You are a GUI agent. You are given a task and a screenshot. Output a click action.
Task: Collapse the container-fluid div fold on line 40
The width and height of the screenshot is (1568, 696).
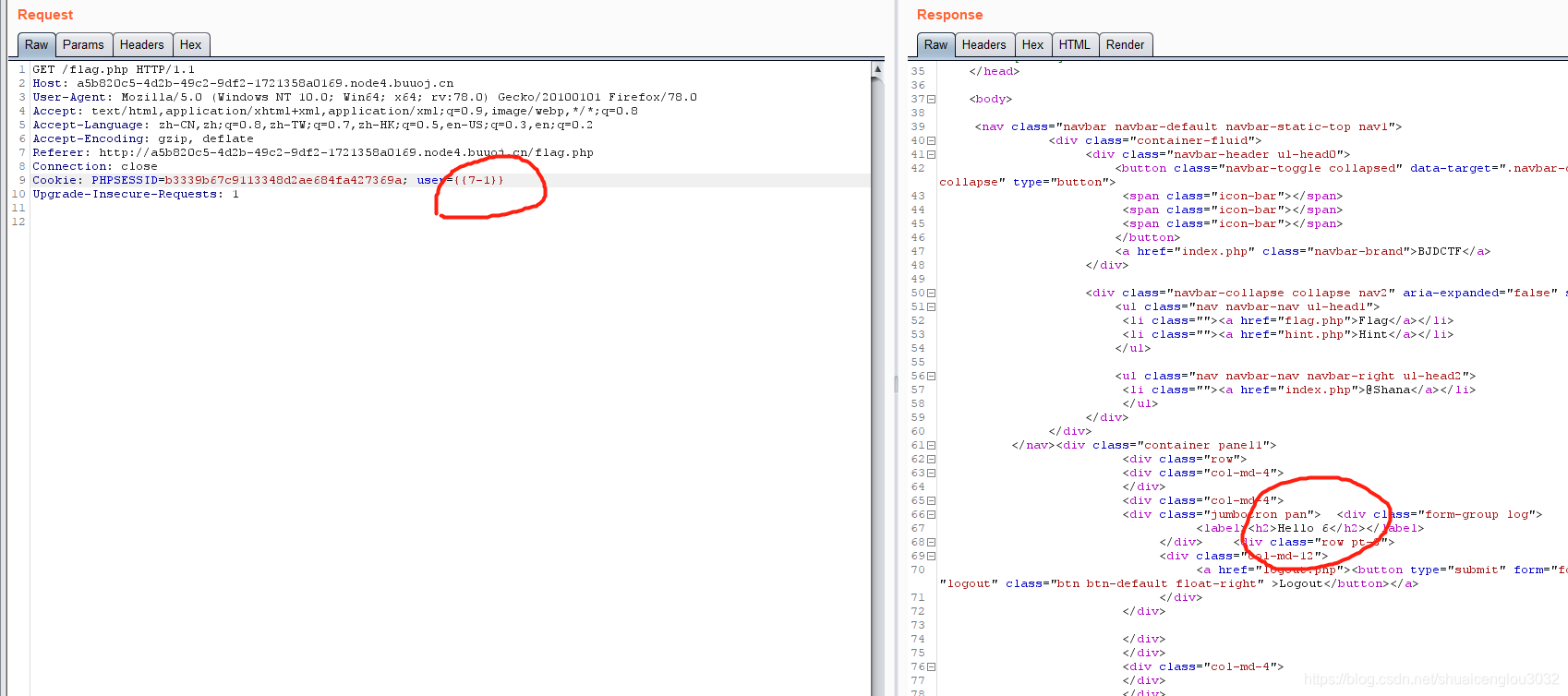click(x=931, y=141)
